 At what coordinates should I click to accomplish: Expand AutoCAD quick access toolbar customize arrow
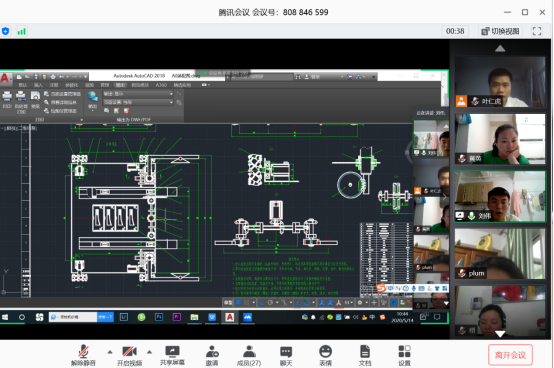(85, 77)
